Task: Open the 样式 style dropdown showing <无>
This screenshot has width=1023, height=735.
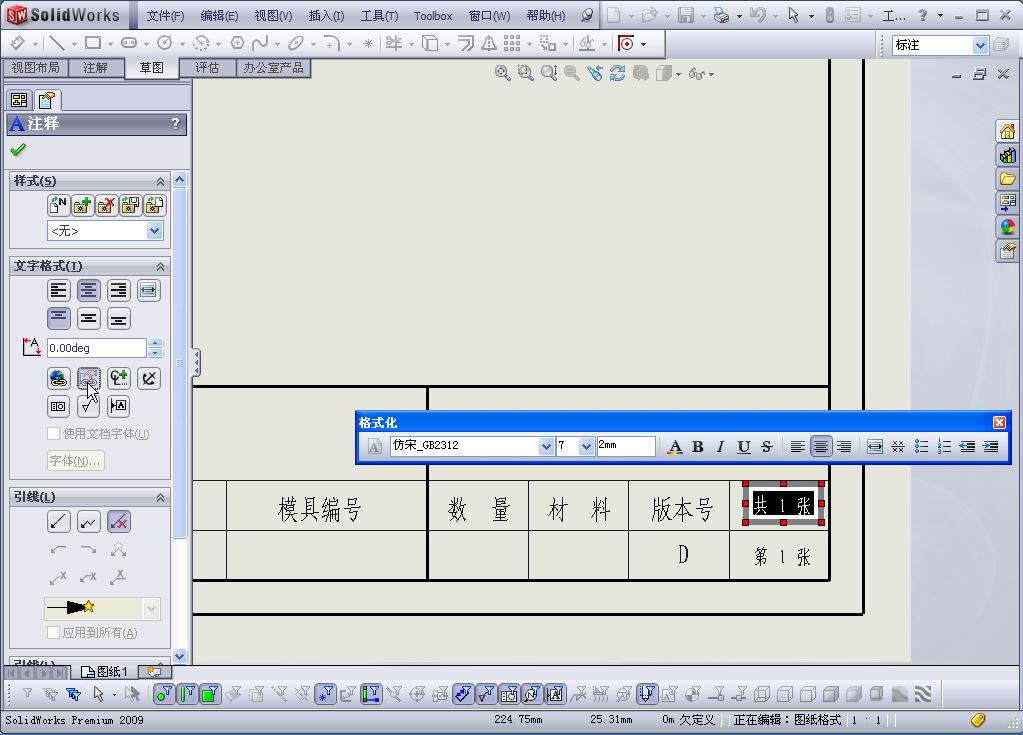Action: (154, 231)
